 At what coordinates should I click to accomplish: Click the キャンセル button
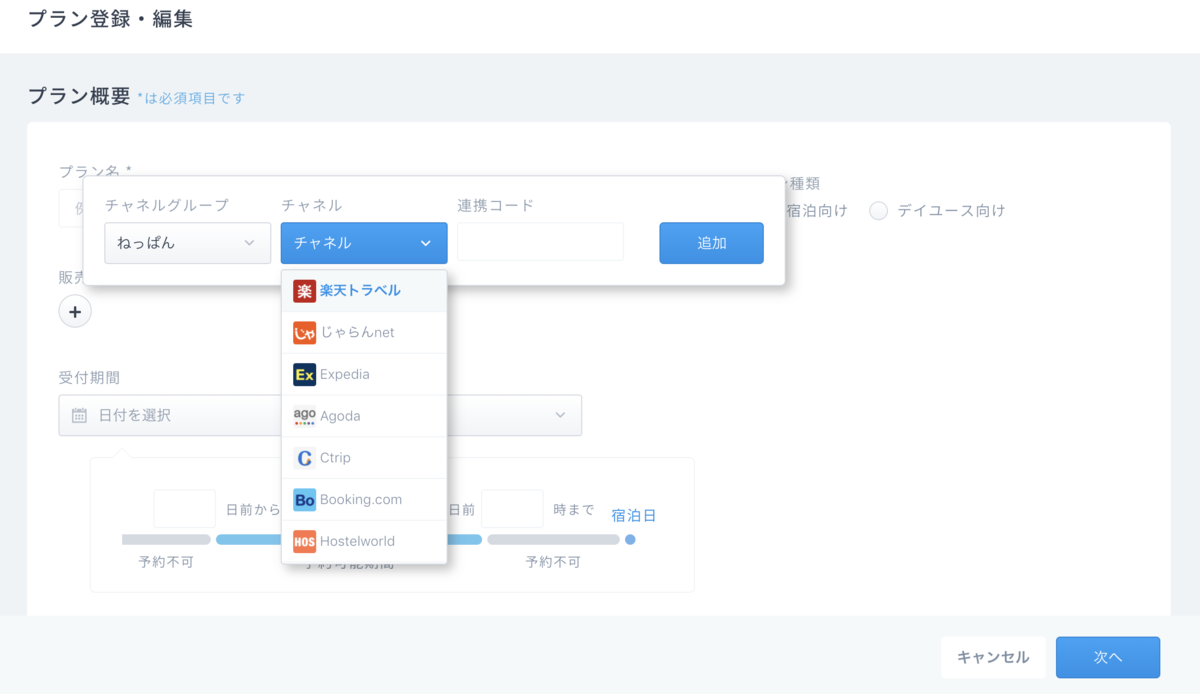[992, 657]
